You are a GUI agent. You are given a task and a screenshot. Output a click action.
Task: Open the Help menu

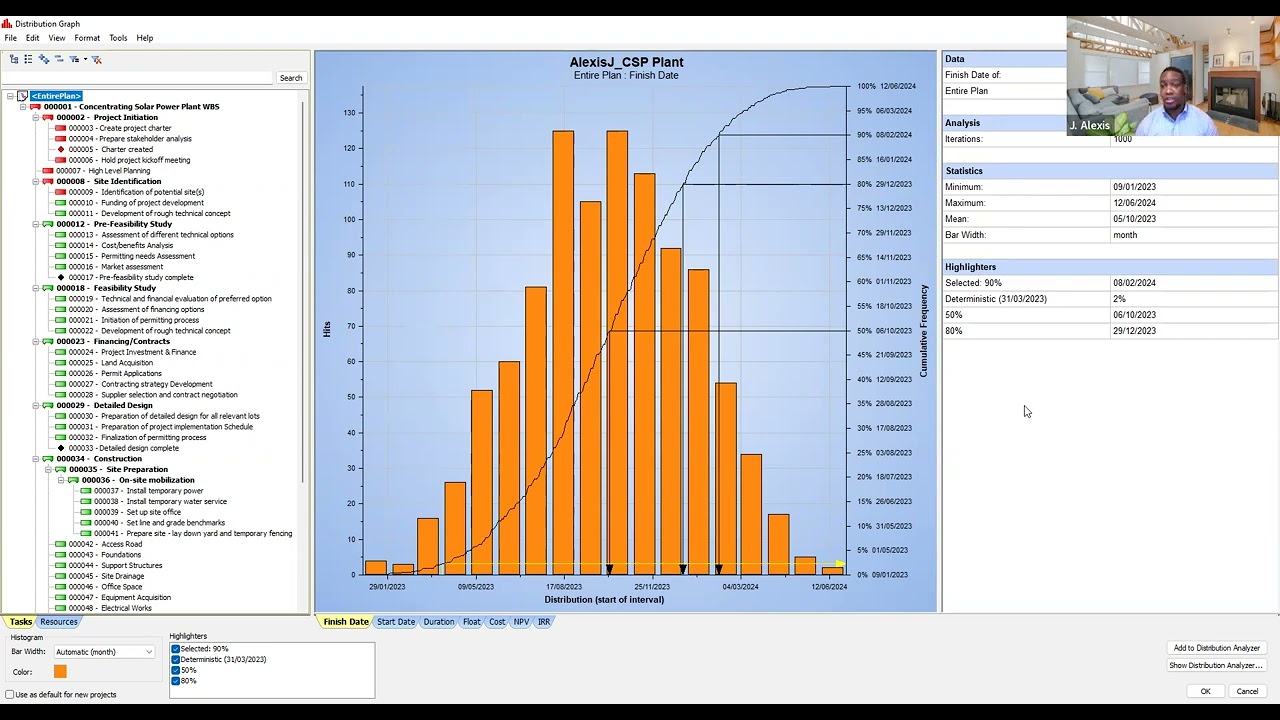(145, 38)
